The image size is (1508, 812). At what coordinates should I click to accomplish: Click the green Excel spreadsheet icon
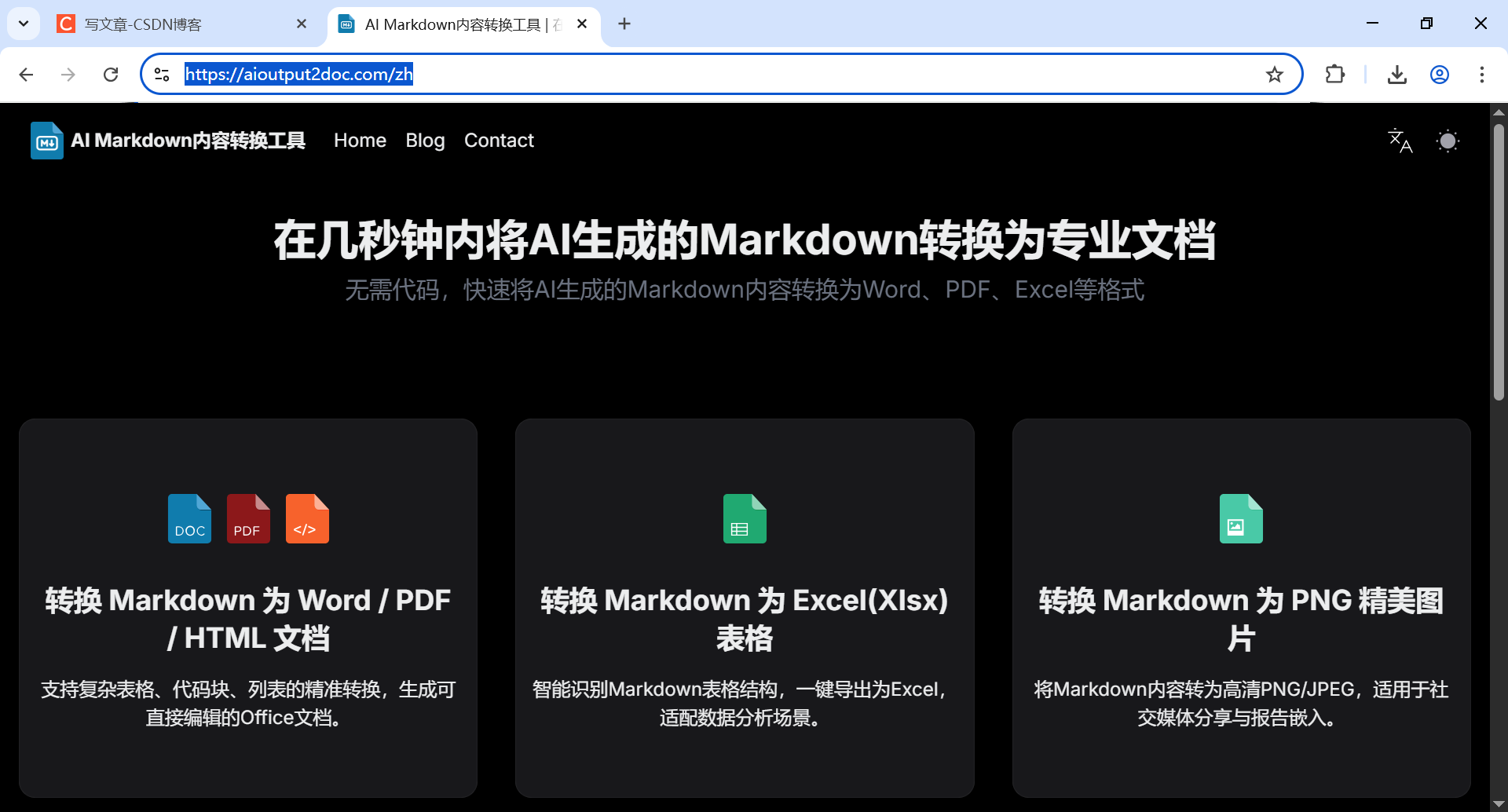point(745,518)
